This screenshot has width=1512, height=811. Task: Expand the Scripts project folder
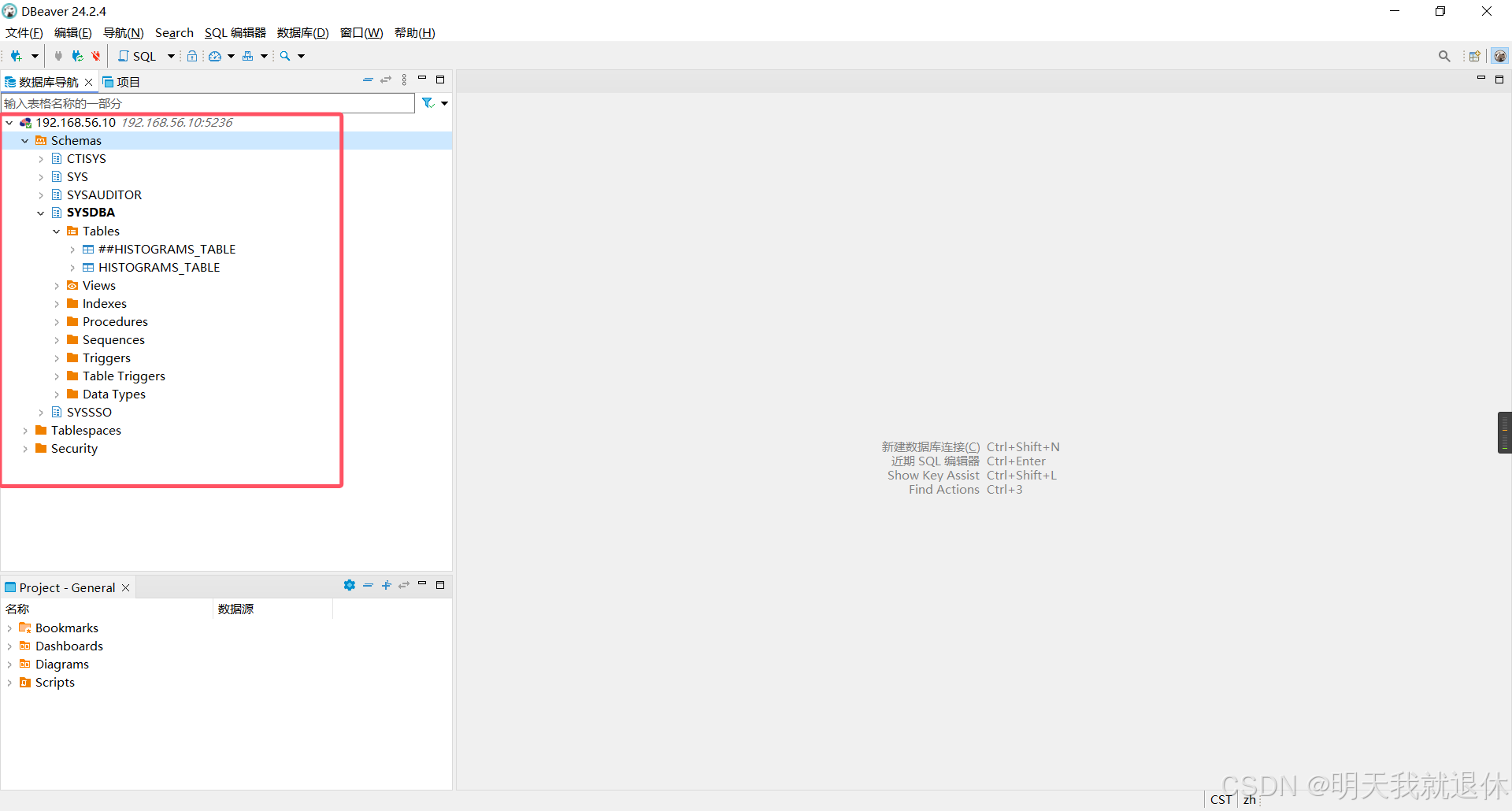[x=9, y=683]
